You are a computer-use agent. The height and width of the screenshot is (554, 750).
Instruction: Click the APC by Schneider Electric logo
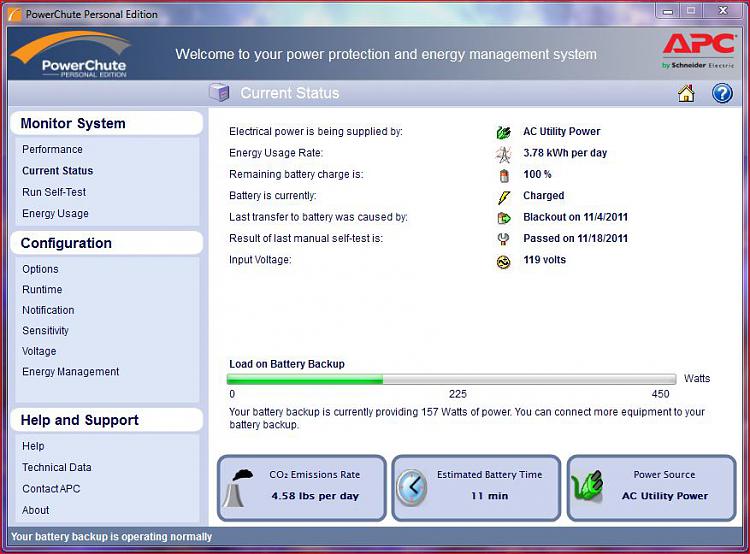[x=699, y=51]
